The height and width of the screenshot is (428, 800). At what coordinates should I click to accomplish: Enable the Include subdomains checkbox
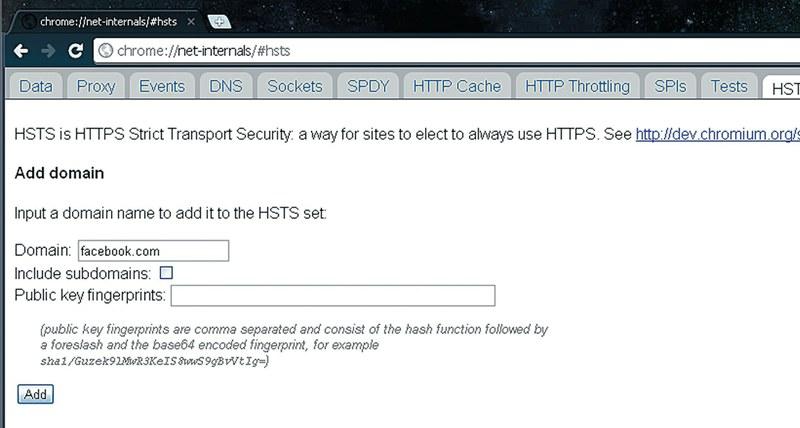[167, 272]
